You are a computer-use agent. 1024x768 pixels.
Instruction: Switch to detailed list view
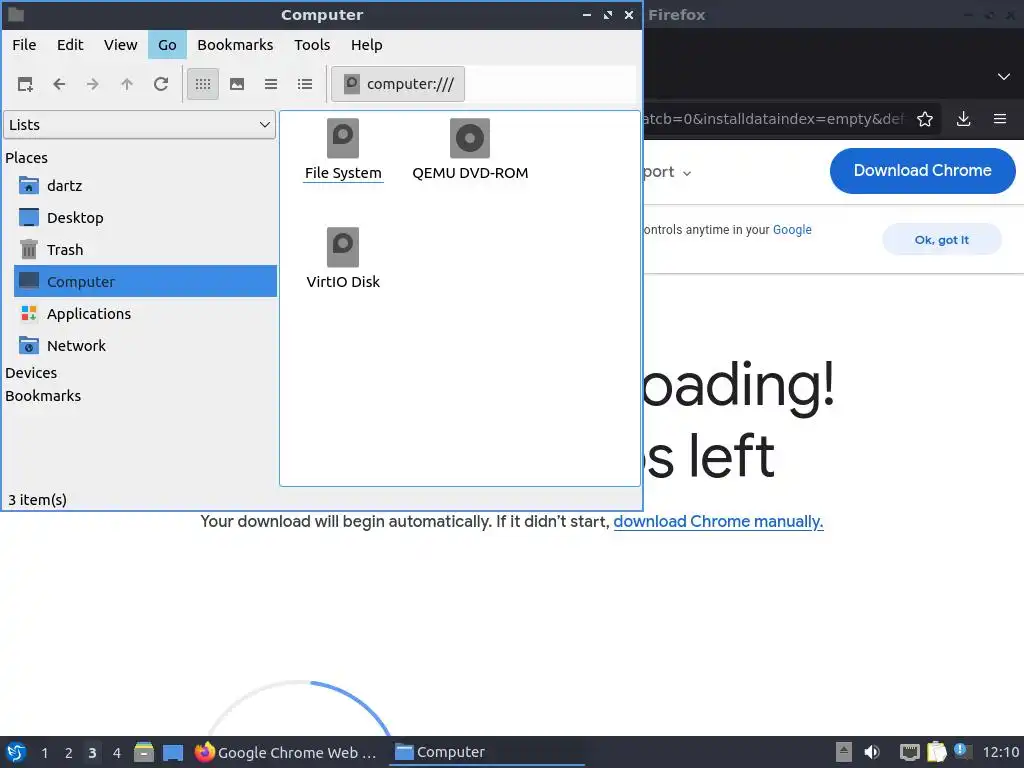[x=305, y=84]
